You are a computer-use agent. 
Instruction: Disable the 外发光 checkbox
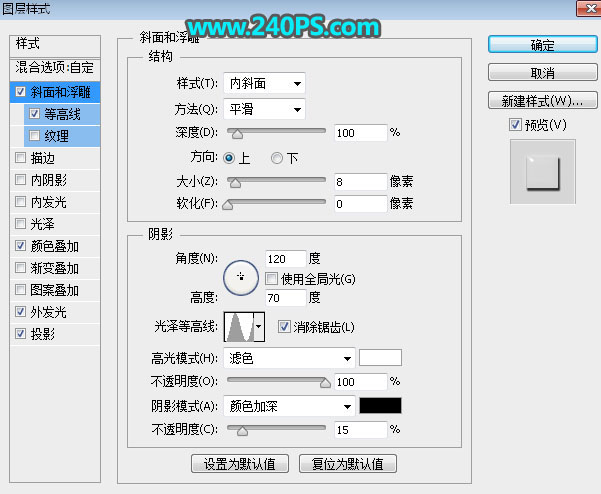click(x=20, y=312)
